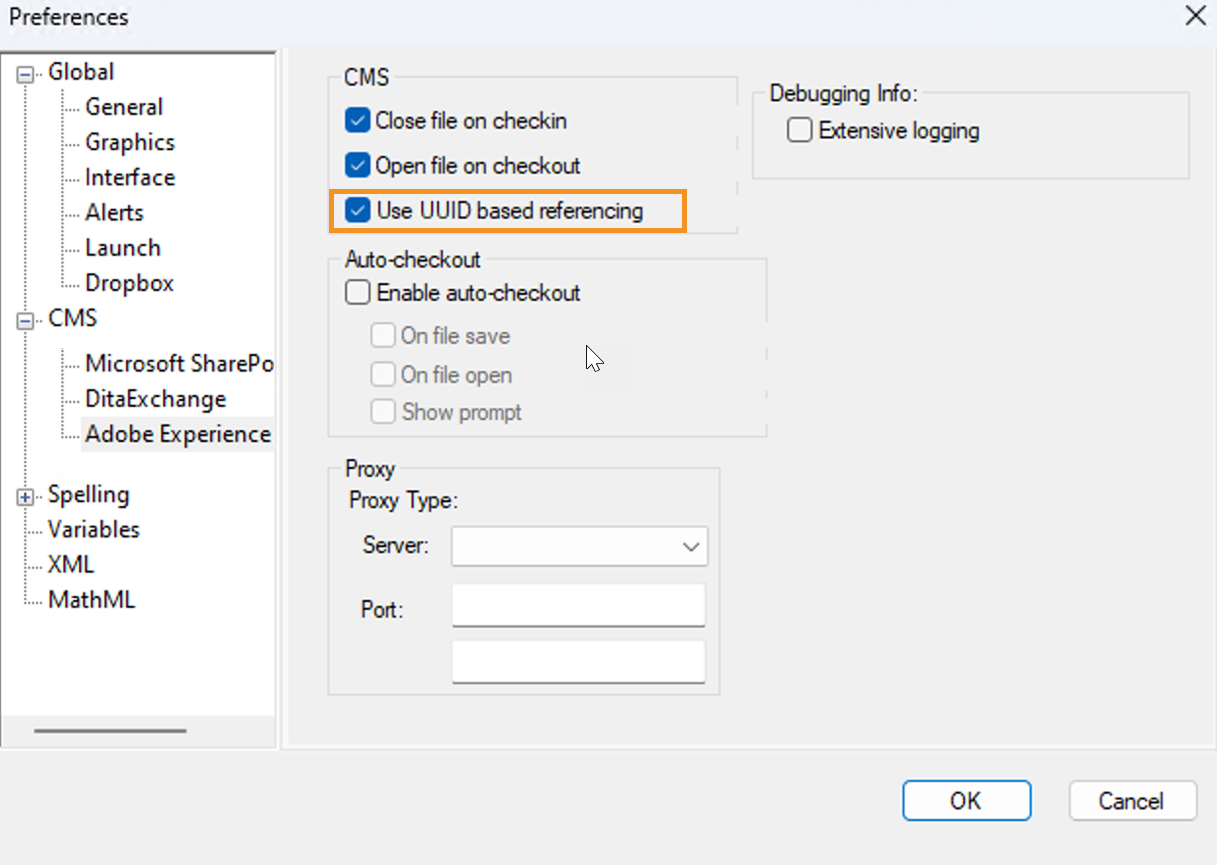Uncheck Close file on checkin
The width and height of the screenshot is (1217, 865).
[x=358, y=121]
